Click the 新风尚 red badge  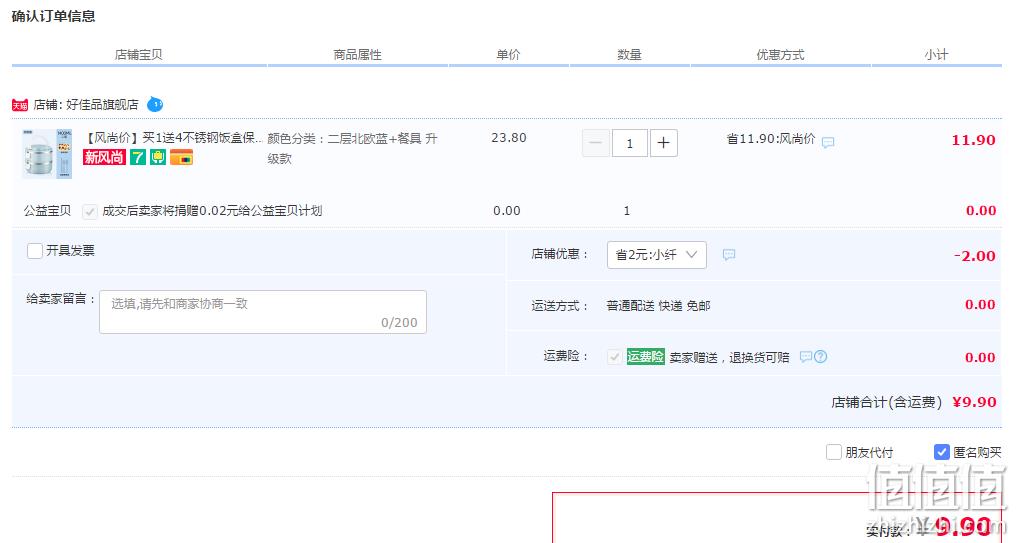pyautogui.click(x=104, y=157)
